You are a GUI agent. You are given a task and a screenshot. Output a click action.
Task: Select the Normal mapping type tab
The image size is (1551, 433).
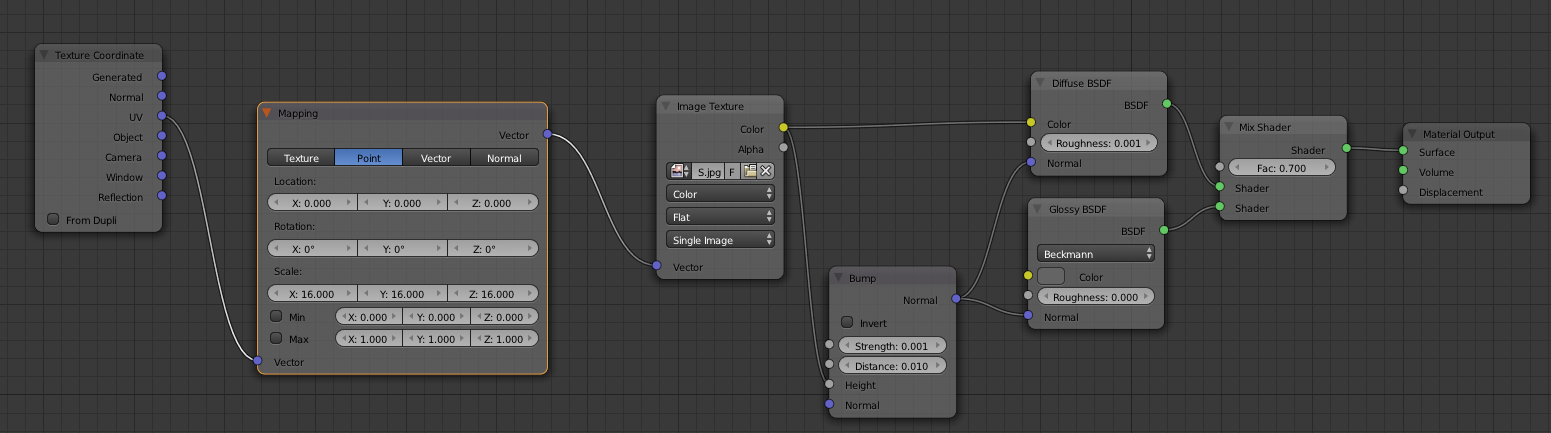coord(504,158)
